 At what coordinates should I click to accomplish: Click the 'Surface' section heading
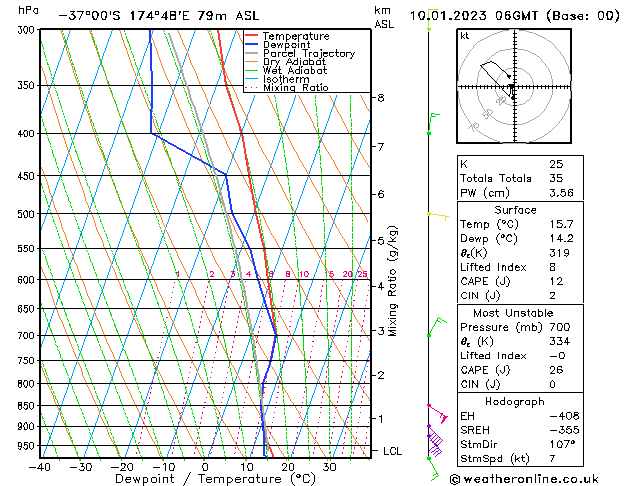coord(515,210)
